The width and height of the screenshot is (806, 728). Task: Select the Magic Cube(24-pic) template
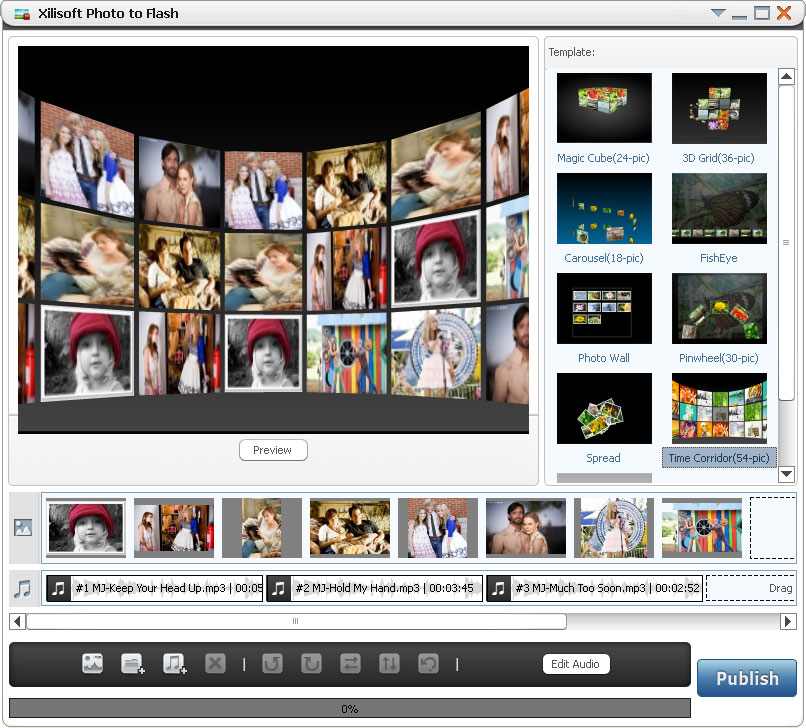tap(604, 108)
